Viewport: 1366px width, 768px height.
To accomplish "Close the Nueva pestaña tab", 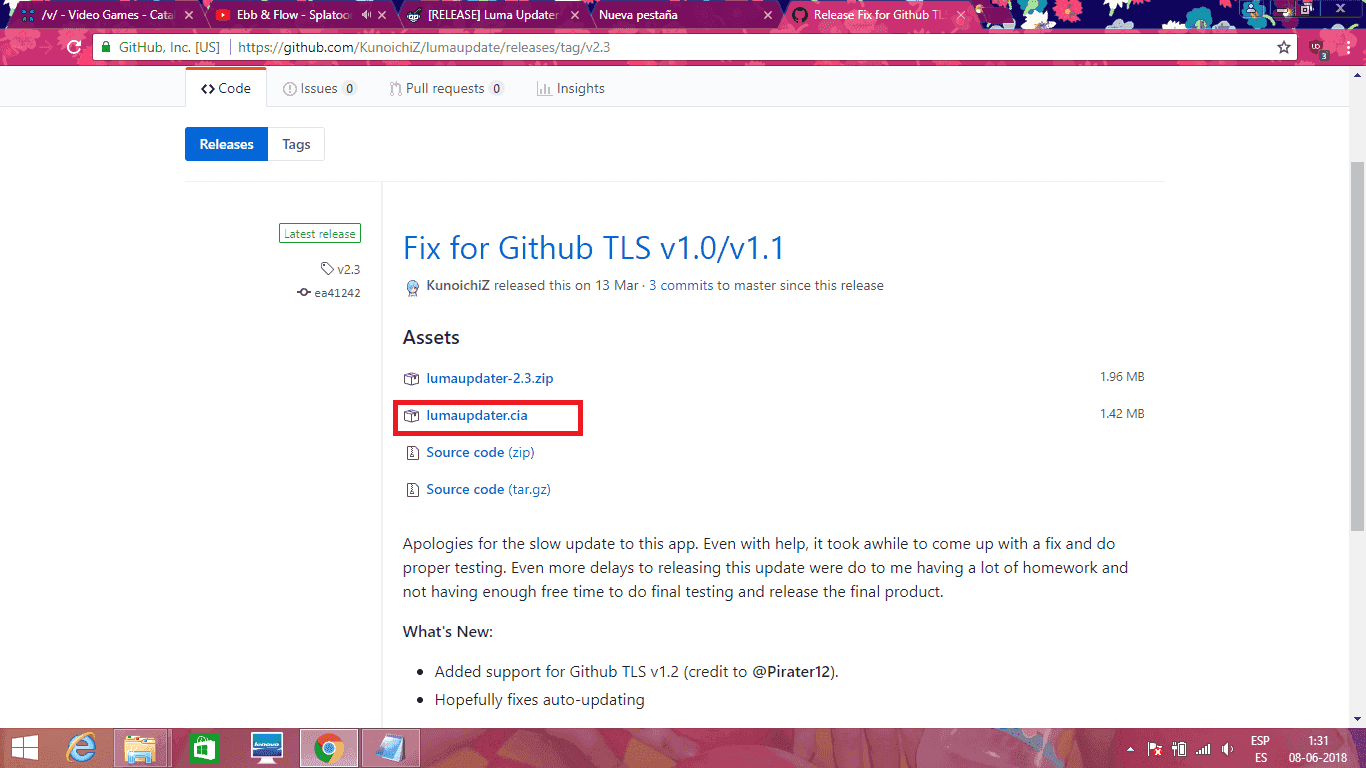I will pyautogui.click(x=766, y=15).
